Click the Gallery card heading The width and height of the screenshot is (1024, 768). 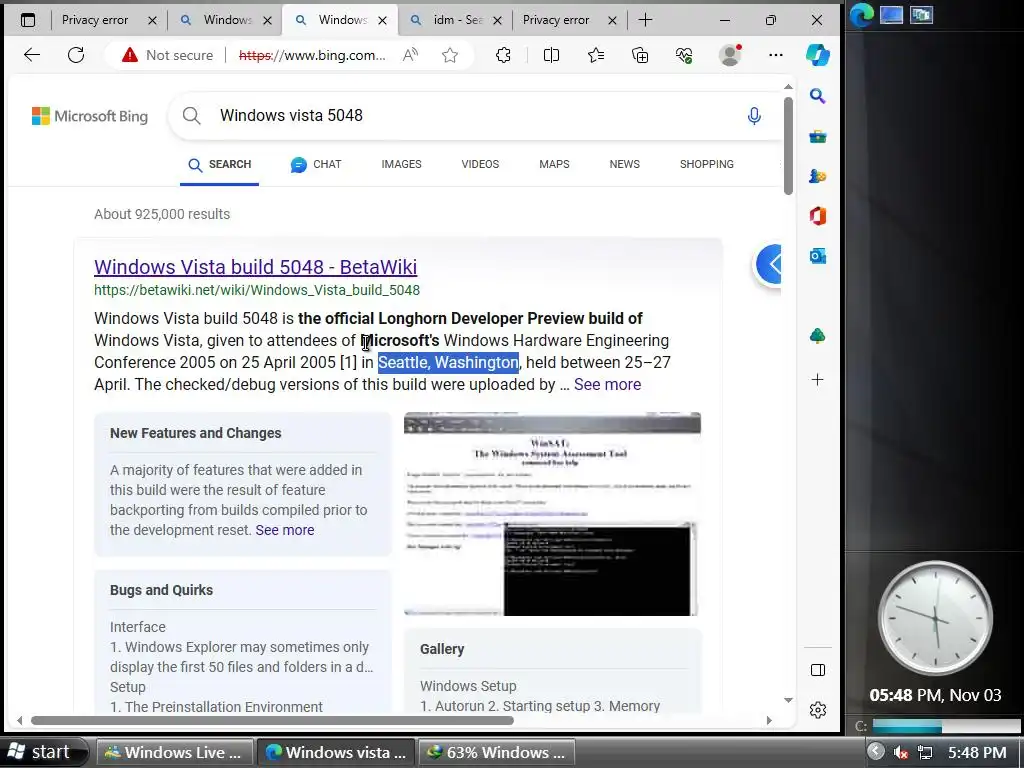[442, 649]
